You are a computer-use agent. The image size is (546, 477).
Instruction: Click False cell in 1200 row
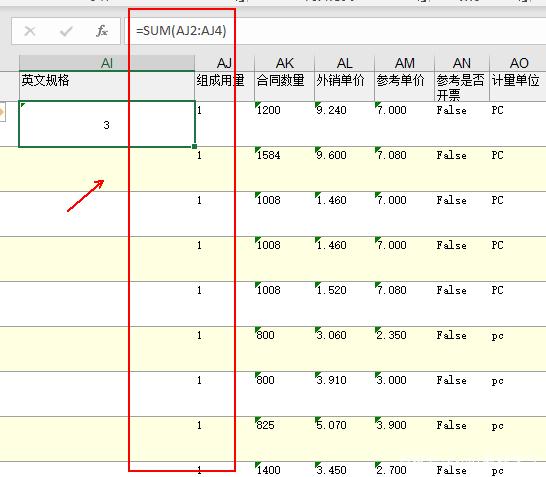pos(462,124)
